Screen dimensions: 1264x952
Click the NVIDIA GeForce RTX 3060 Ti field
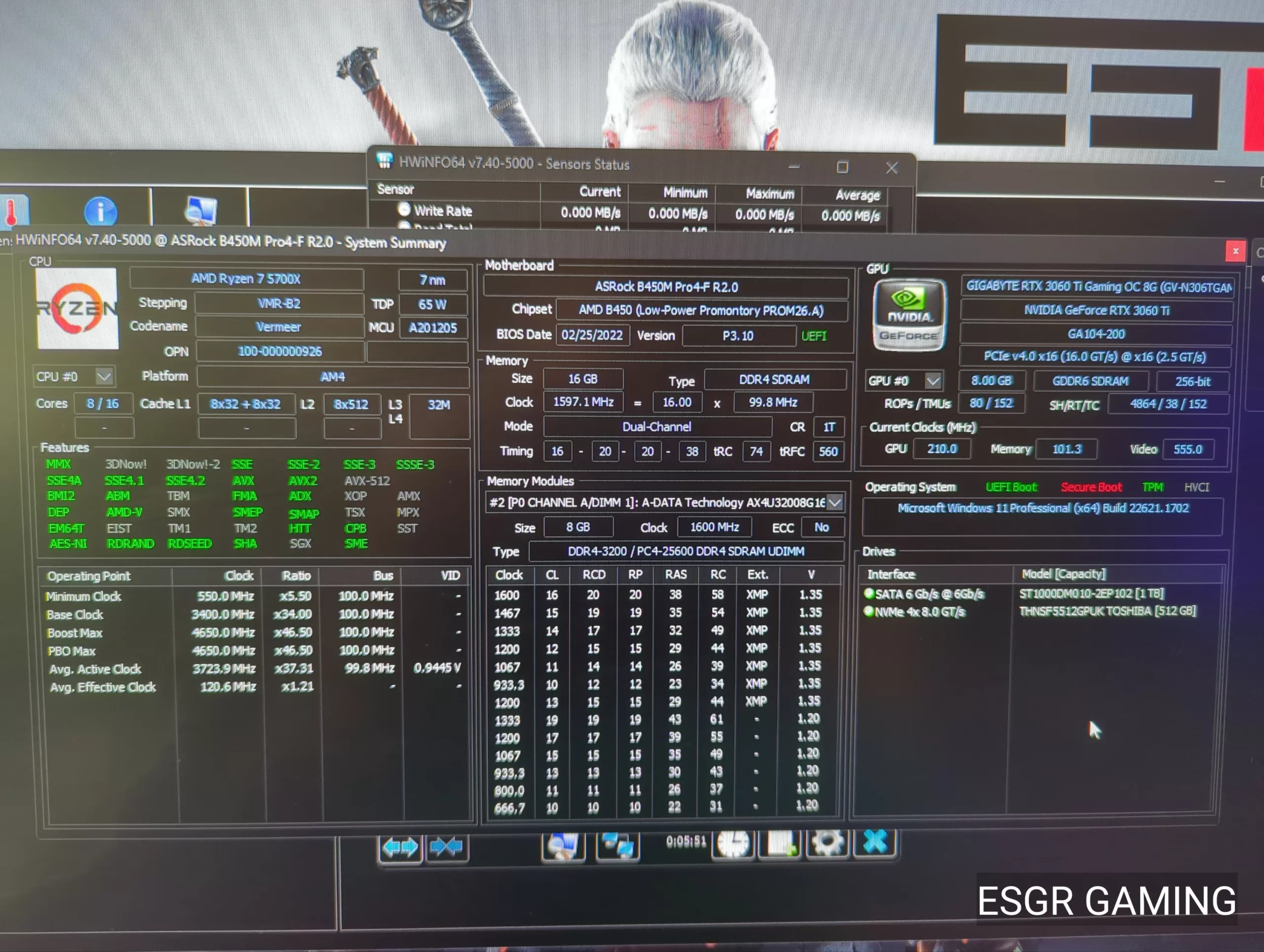coord(1096,310)
